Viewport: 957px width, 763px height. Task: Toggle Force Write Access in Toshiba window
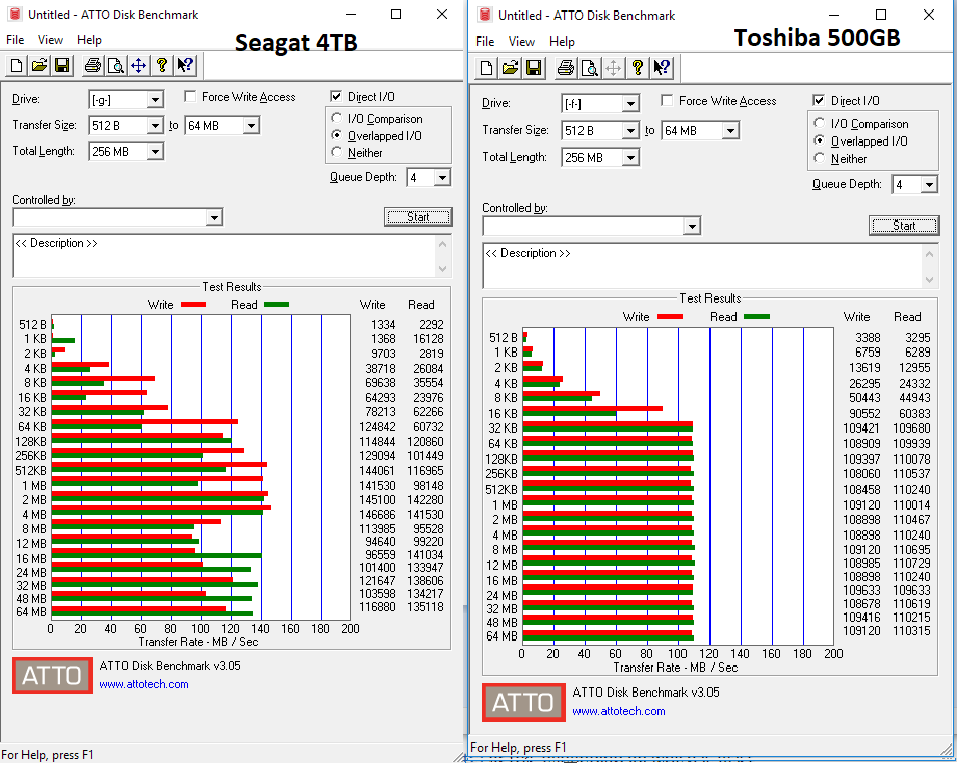pyautogui.click(x=667, y=100)
